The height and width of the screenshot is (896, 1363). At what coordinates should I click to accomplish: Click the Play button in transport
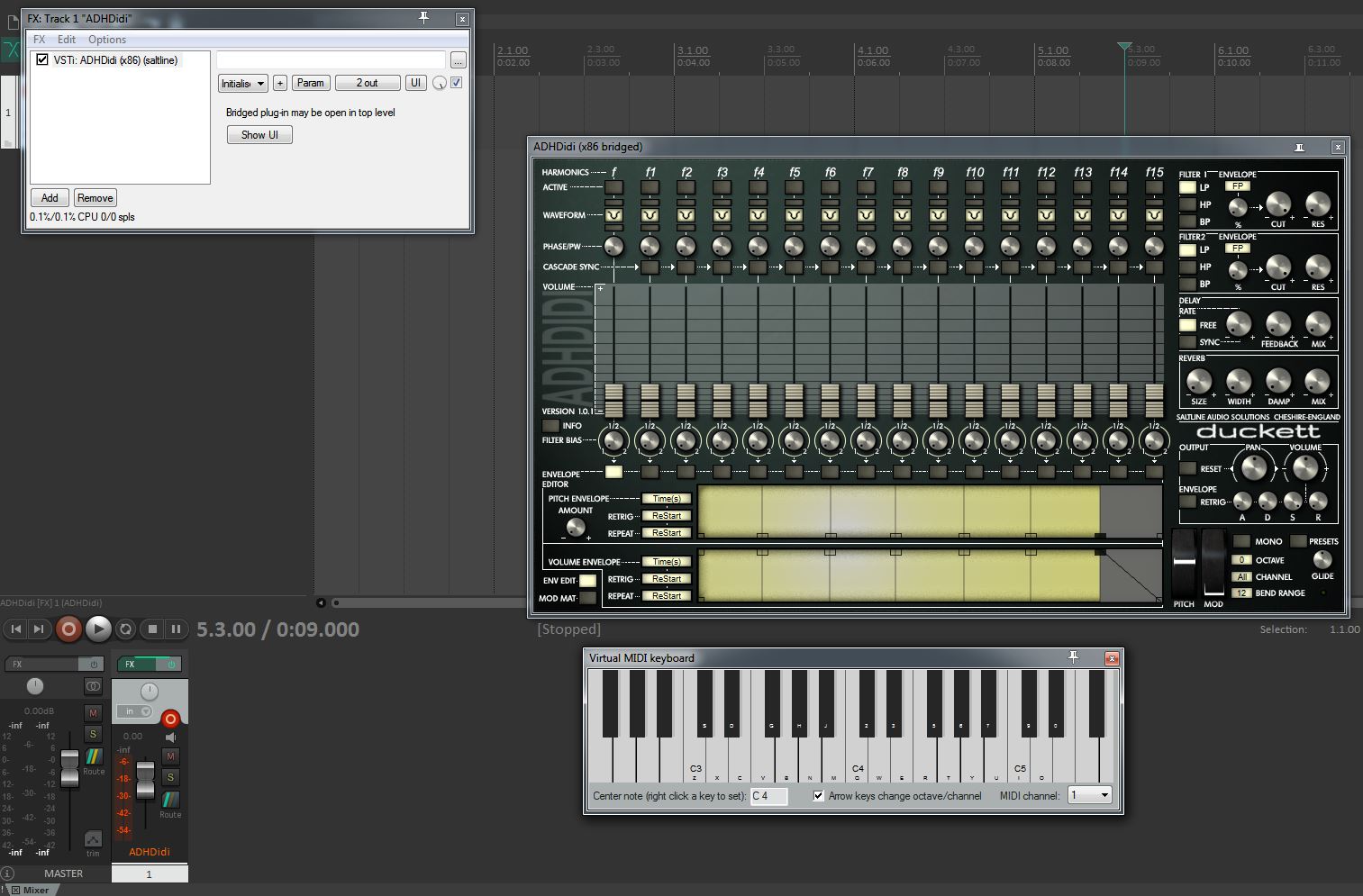coord(98,629)
